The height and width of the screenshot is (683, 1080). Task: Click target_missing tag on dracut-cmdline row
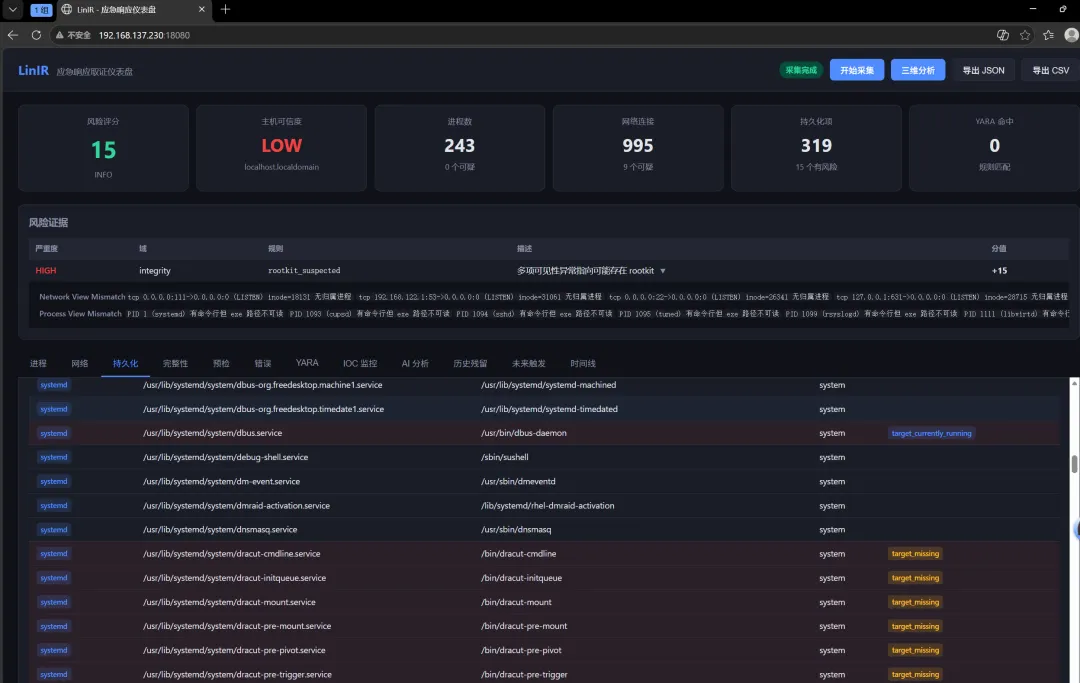915,554
